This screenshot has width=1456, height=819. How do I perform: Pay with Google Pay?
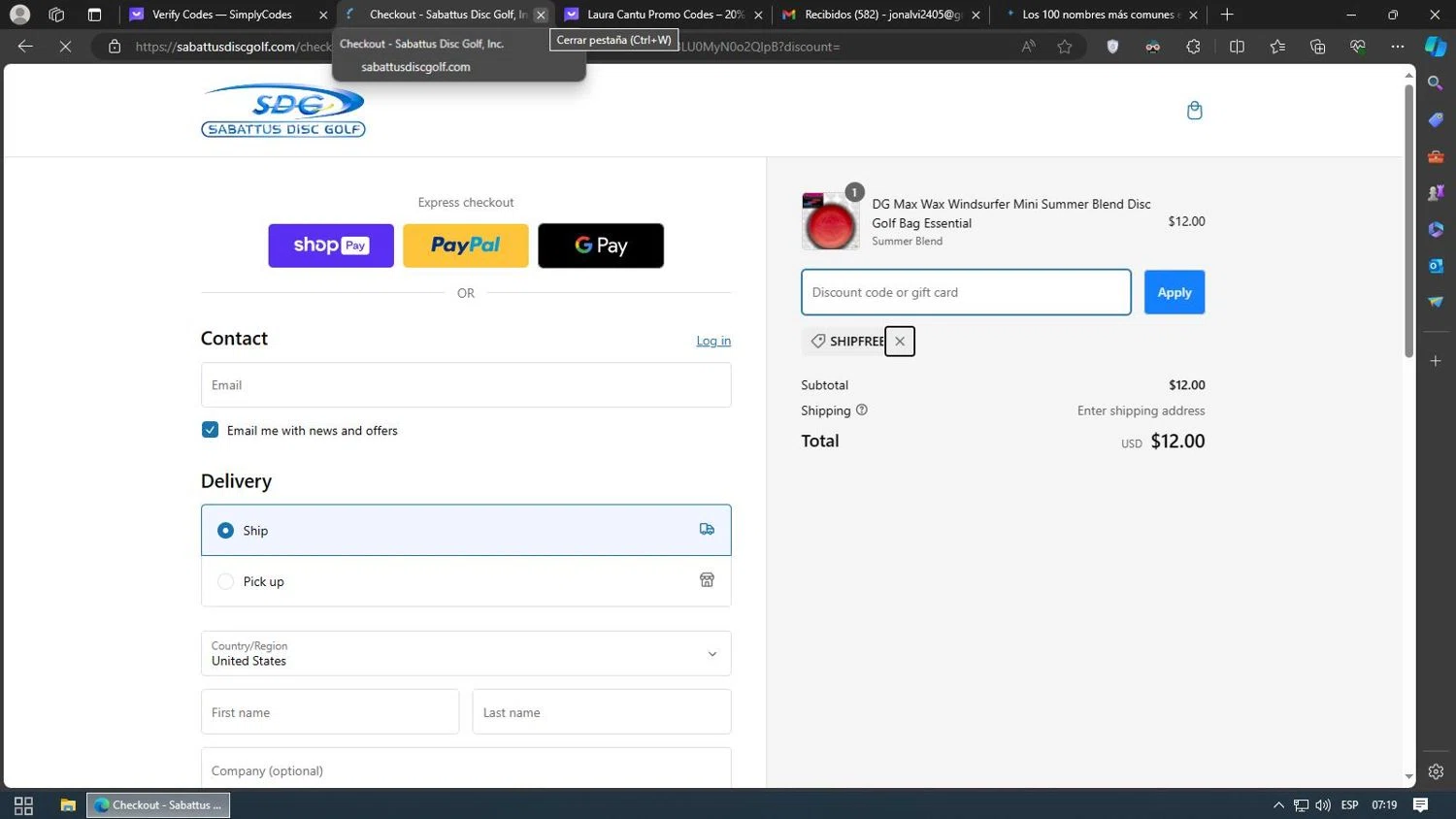tap(601, 246)
